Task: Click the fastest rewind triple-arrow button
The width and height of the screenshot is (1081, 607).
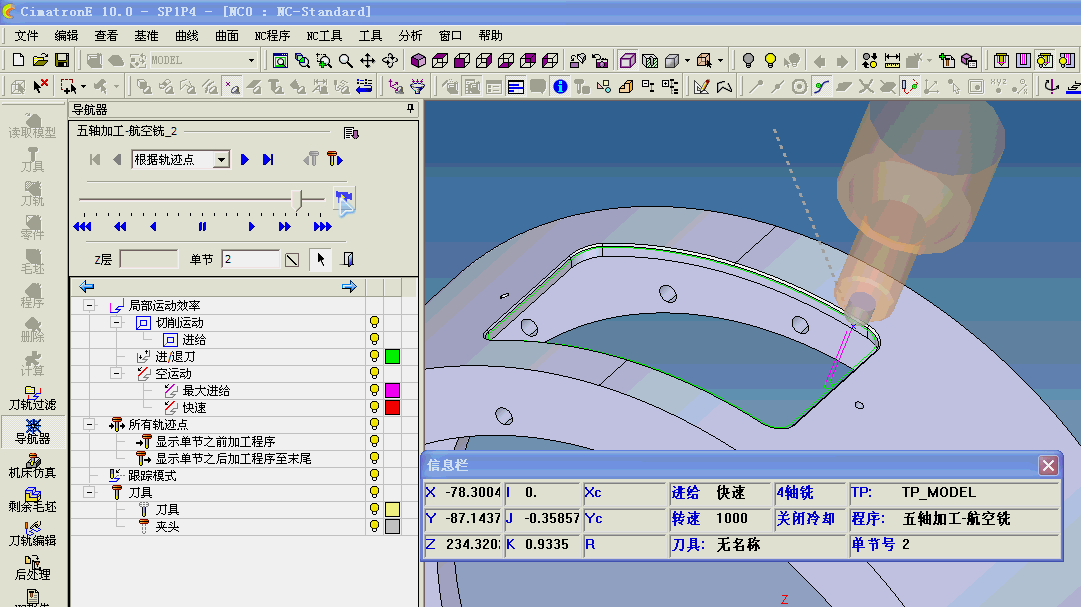Action: click(x=82, y=226)
